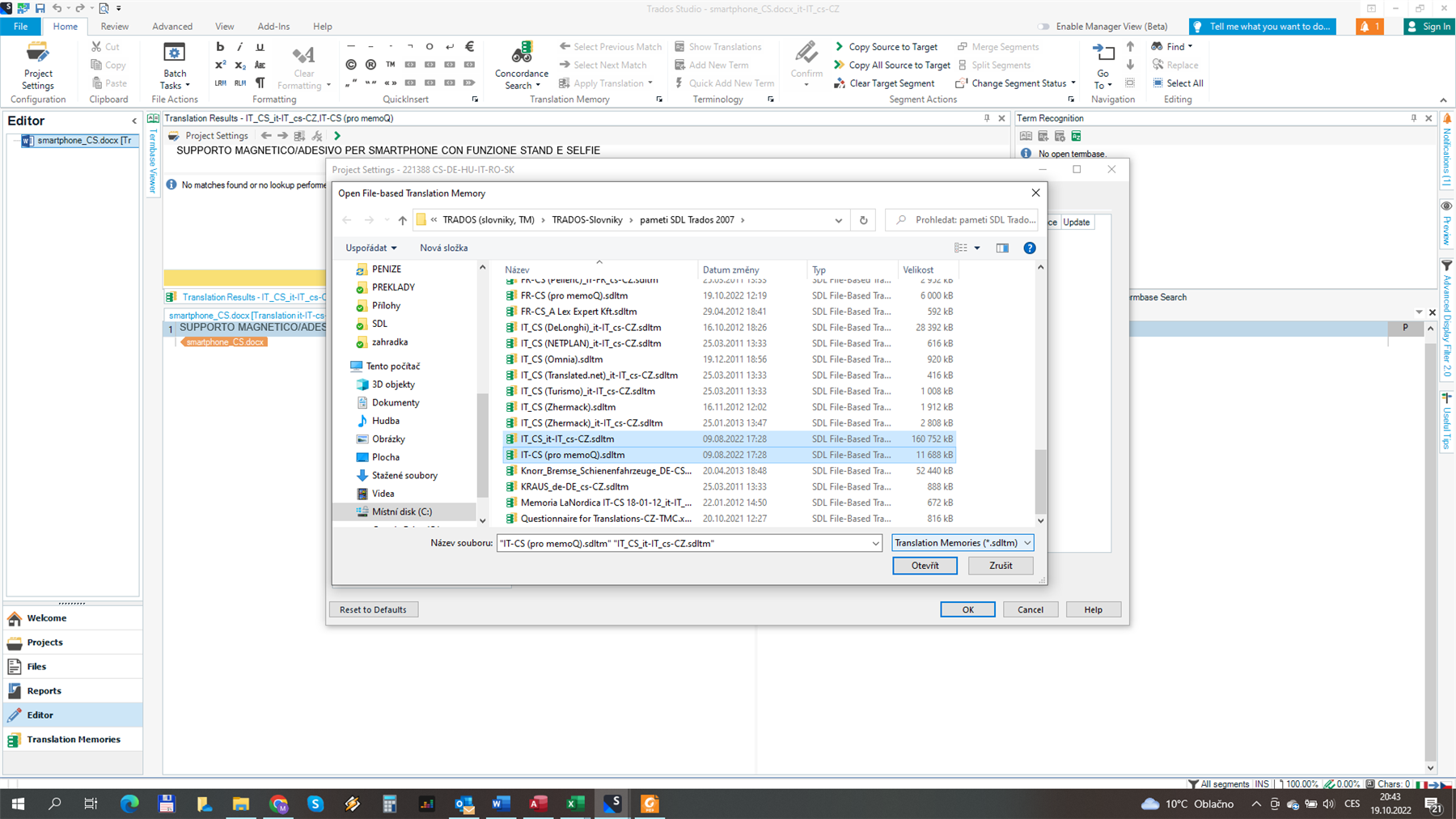
Task: Open Uspořádat dropdown menu
Action: pos(371,248)
